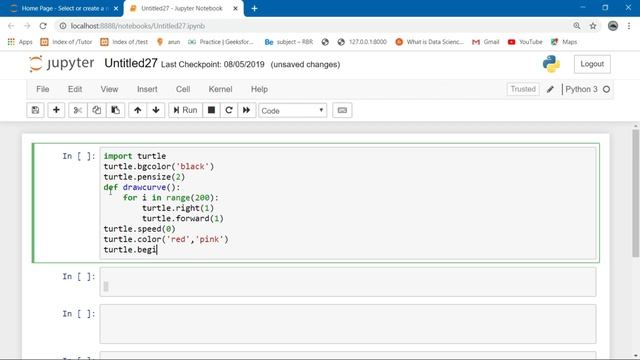
Task: Open the 'What is Data Science' bookmark
Action: point(429,42)
